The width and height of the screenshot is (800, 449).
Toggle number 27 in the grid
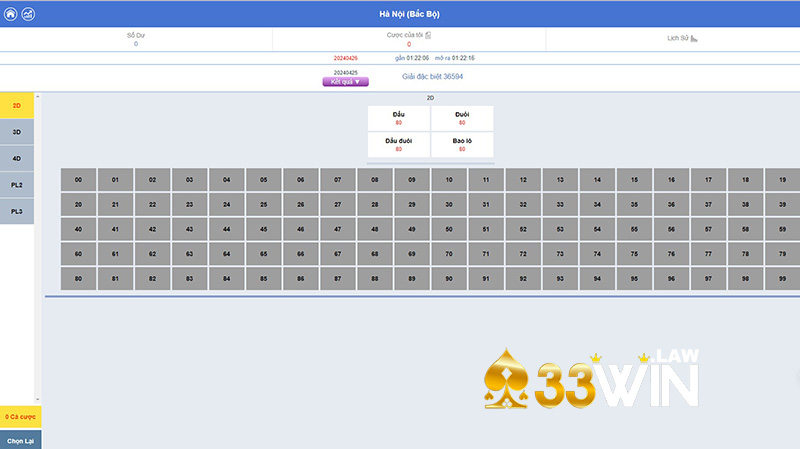338,204
